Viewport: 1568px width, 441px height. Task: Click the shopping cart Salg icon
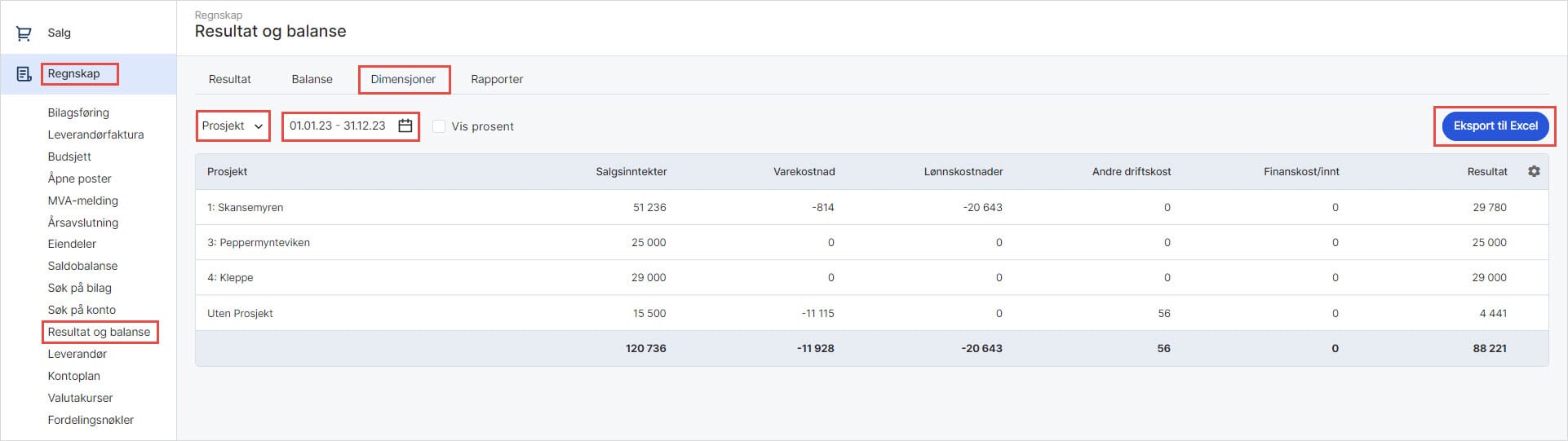[24, 33]
